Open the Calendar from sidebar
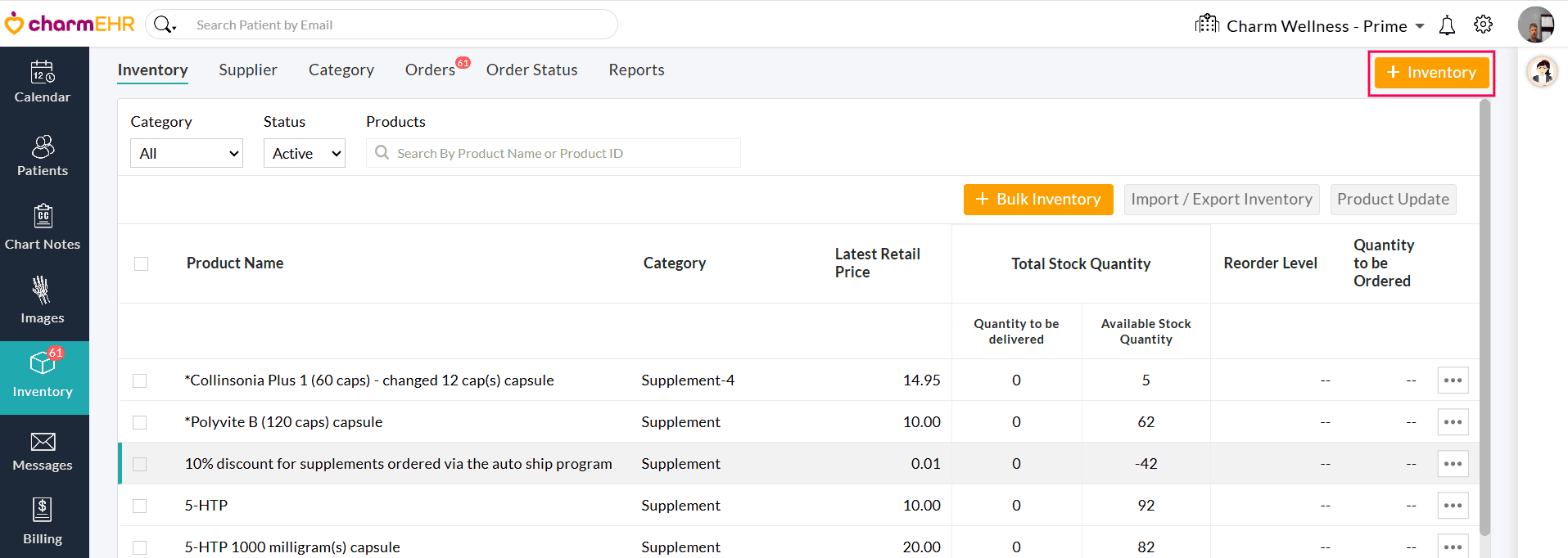Image resolution: width=1568 pixels, height=558 pixels. [43, 83]
